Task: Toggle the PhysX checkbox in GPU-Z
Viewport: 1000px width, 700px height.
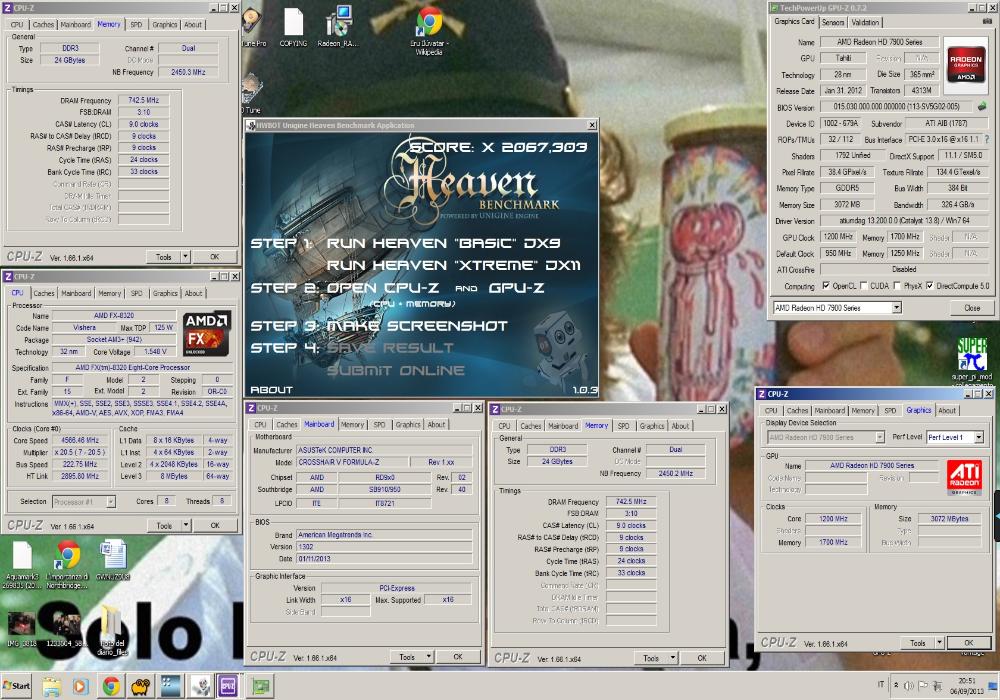Action: click(x=897, y=286)
